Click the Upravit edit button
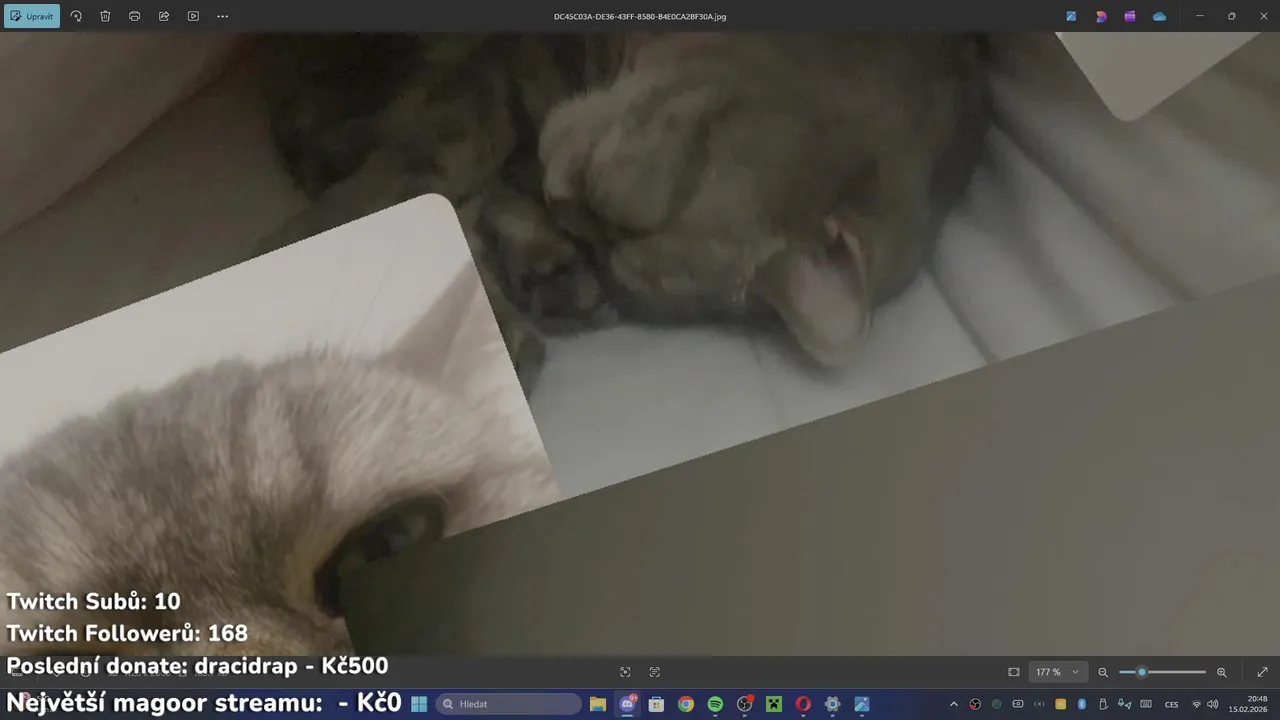Viewport: 1280px width, 720px height. point(32,16)
